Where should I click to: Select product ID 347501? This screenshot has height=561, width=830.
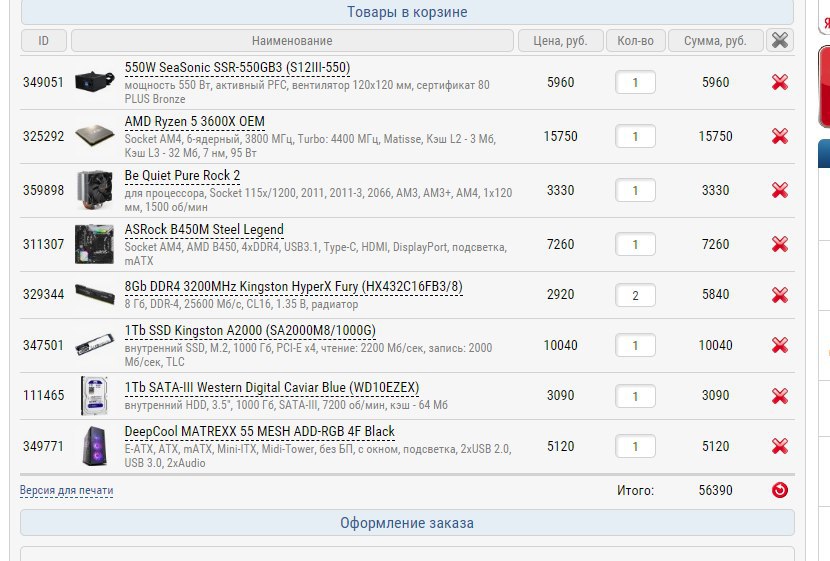tap(43, 345)
